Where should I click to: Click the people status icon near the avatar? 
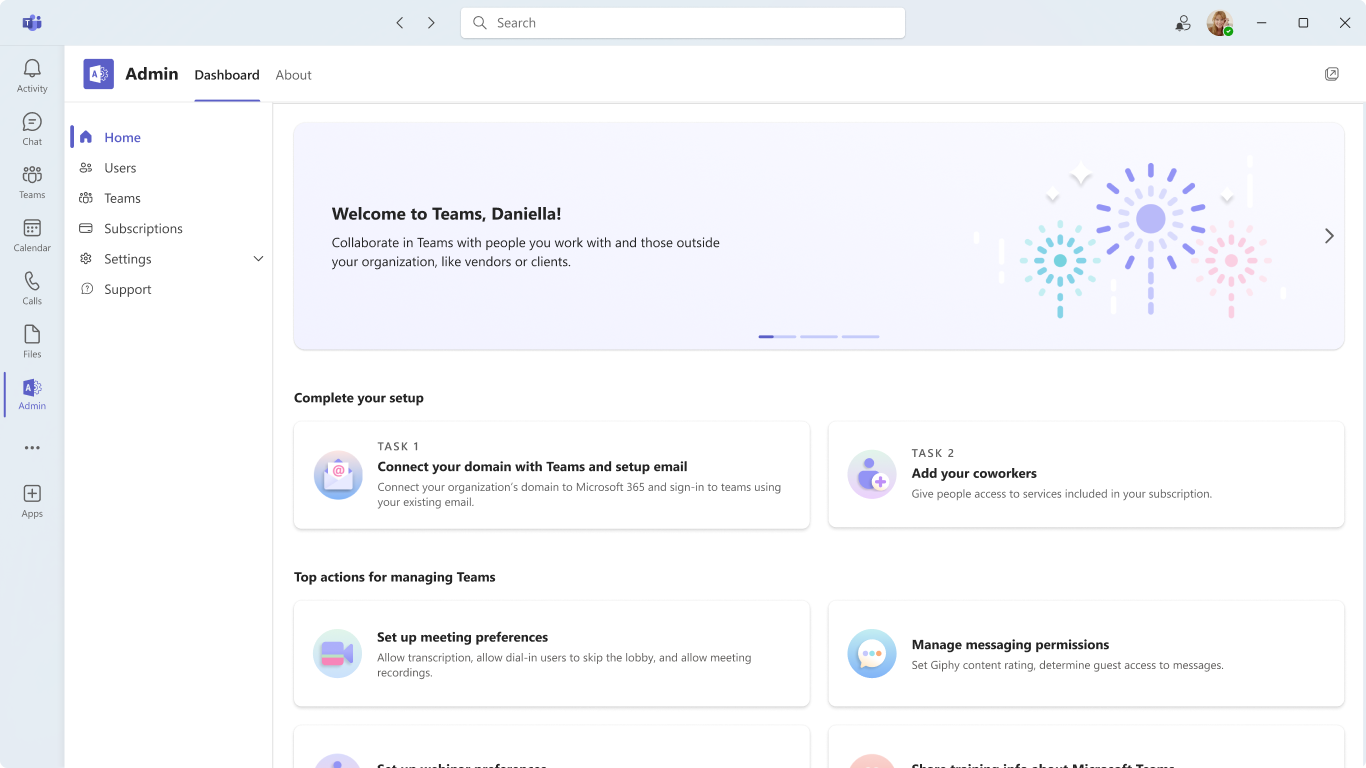click(1183, 23)
